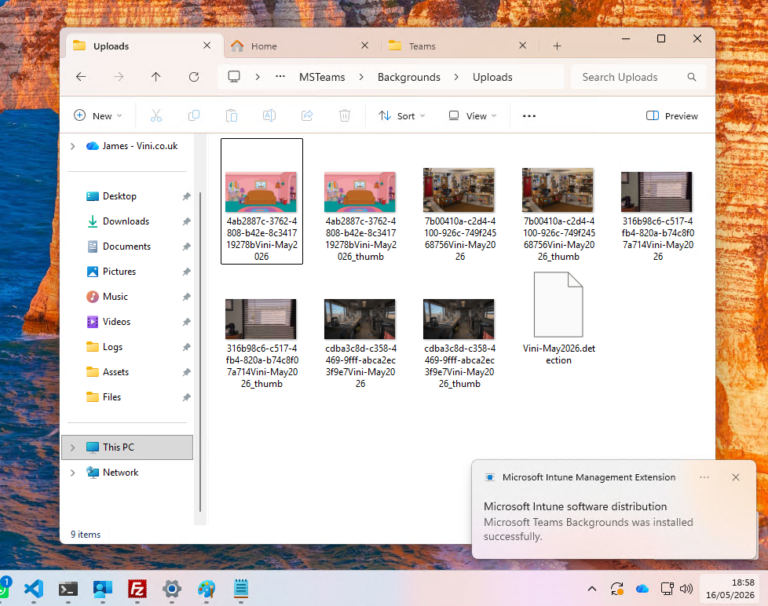Open the clock and date flyout
The height and width of the screenshot is (606, 768).
click(730, 589)
